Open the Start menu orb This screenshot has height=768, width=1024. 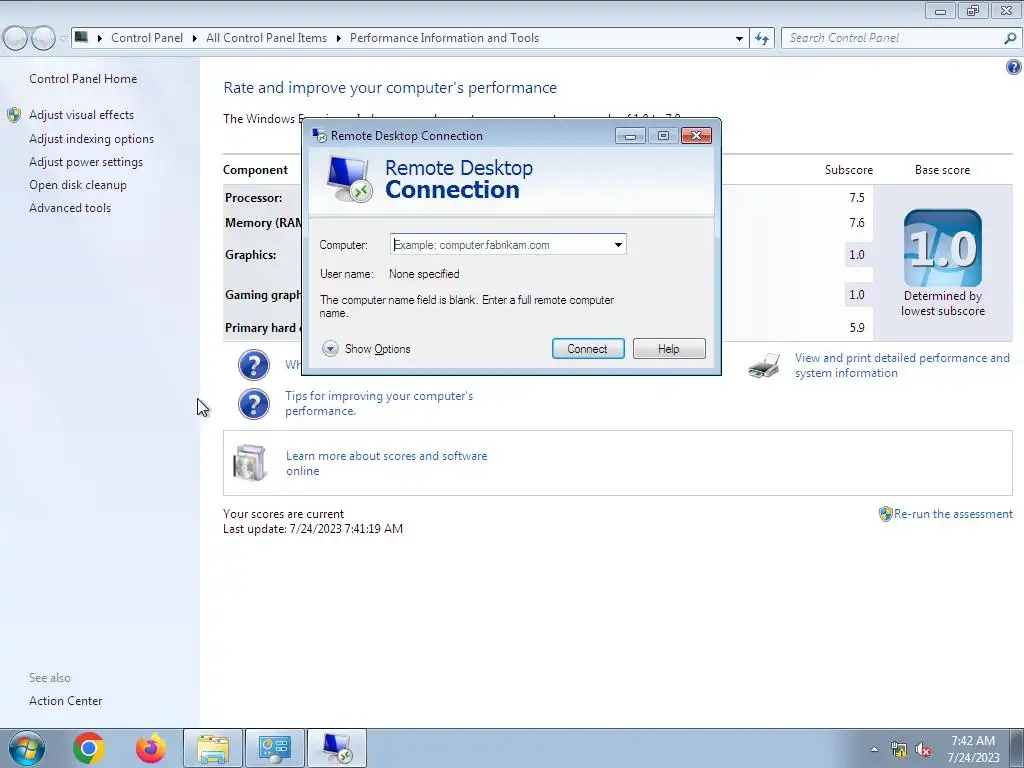(x=26, y=748)
